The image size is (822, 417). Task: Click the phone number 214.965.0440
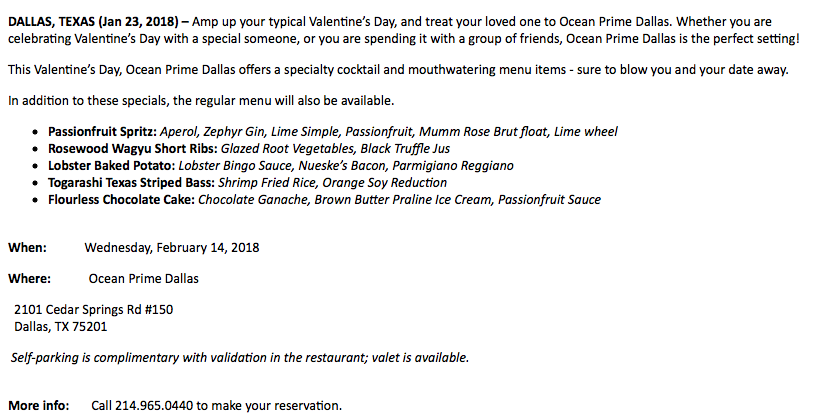click(x=154, y=405)
